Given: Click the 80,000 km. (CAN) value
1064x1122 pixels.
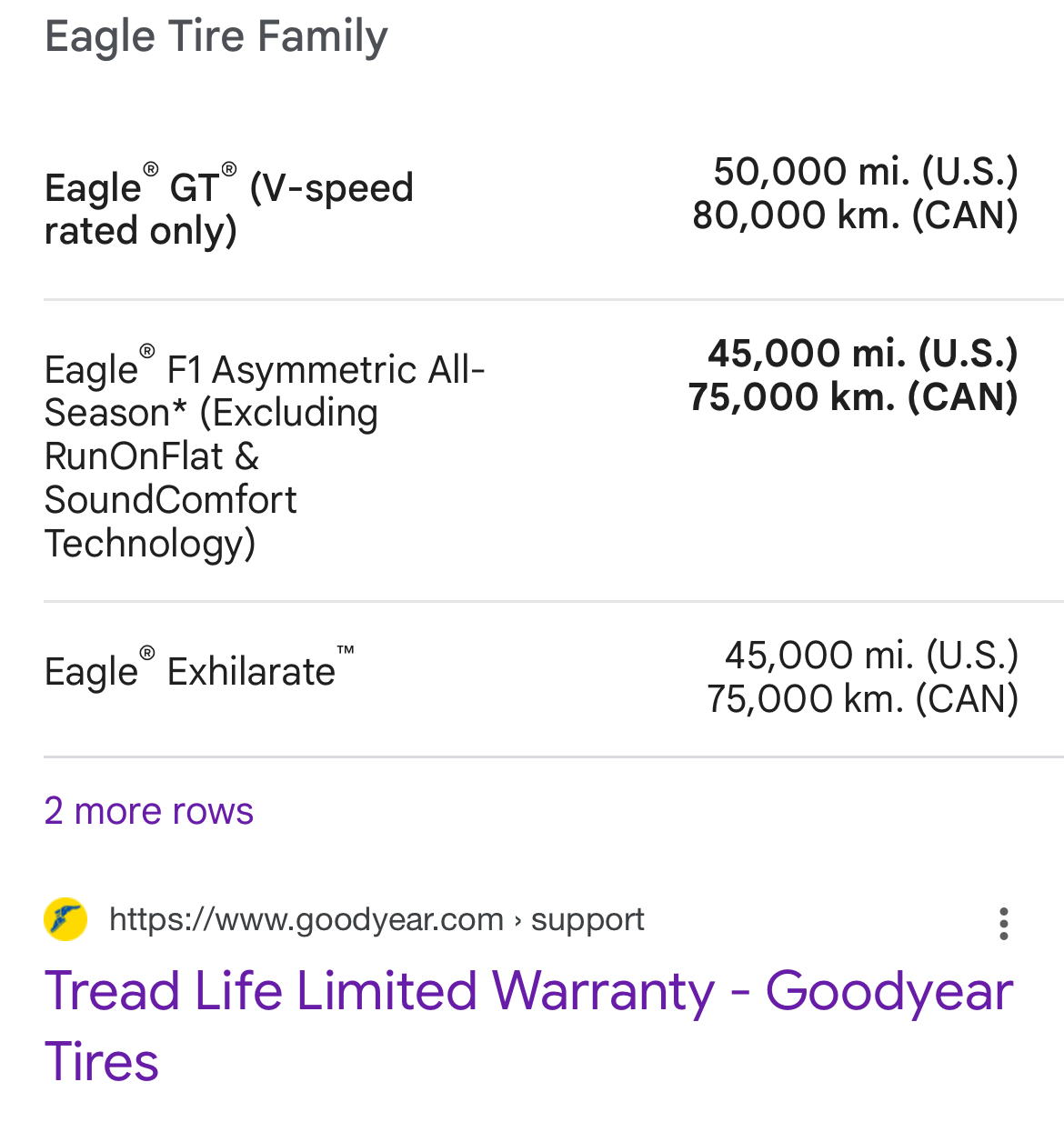Looking at the screenshot, I should coord(855,215).
